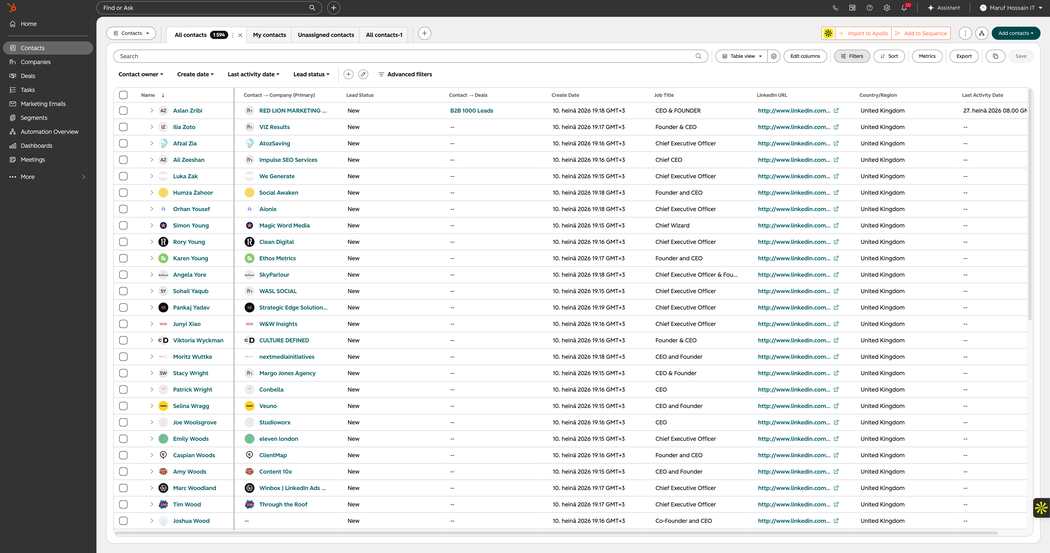Viewport: 1050px width, 553px height.
Task: Open the help icon in top bar
Action: tap(869, 8)
